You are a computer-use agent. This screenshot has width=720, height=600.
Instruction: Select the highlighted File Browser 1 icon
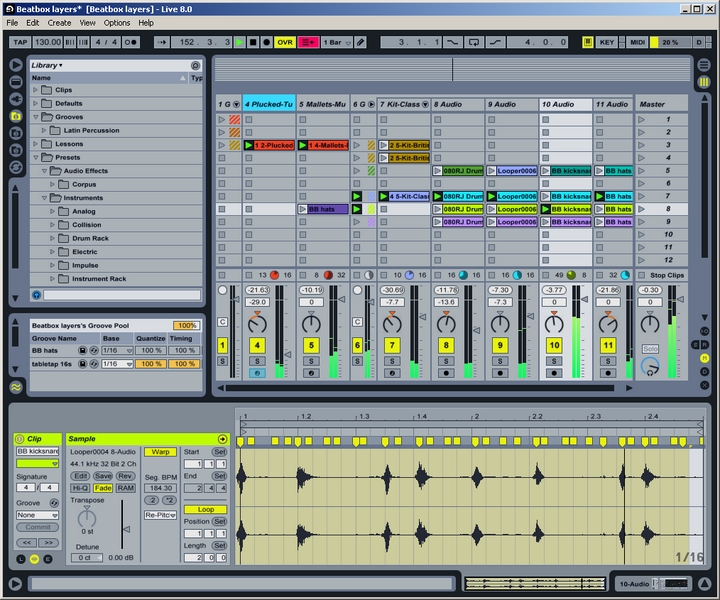[16, 116]
